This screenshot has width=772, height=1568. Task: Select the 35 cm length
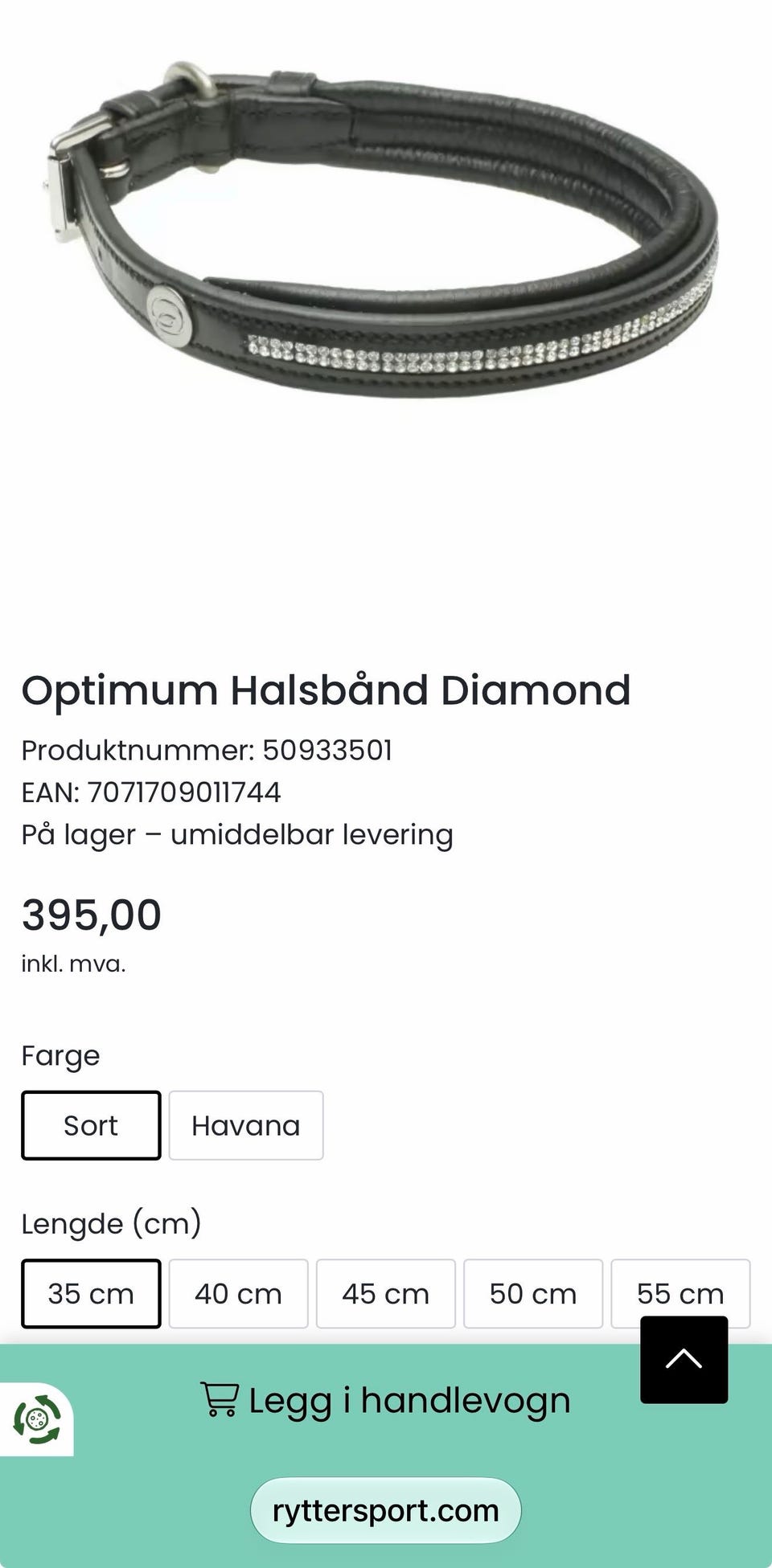point(91,1294)
